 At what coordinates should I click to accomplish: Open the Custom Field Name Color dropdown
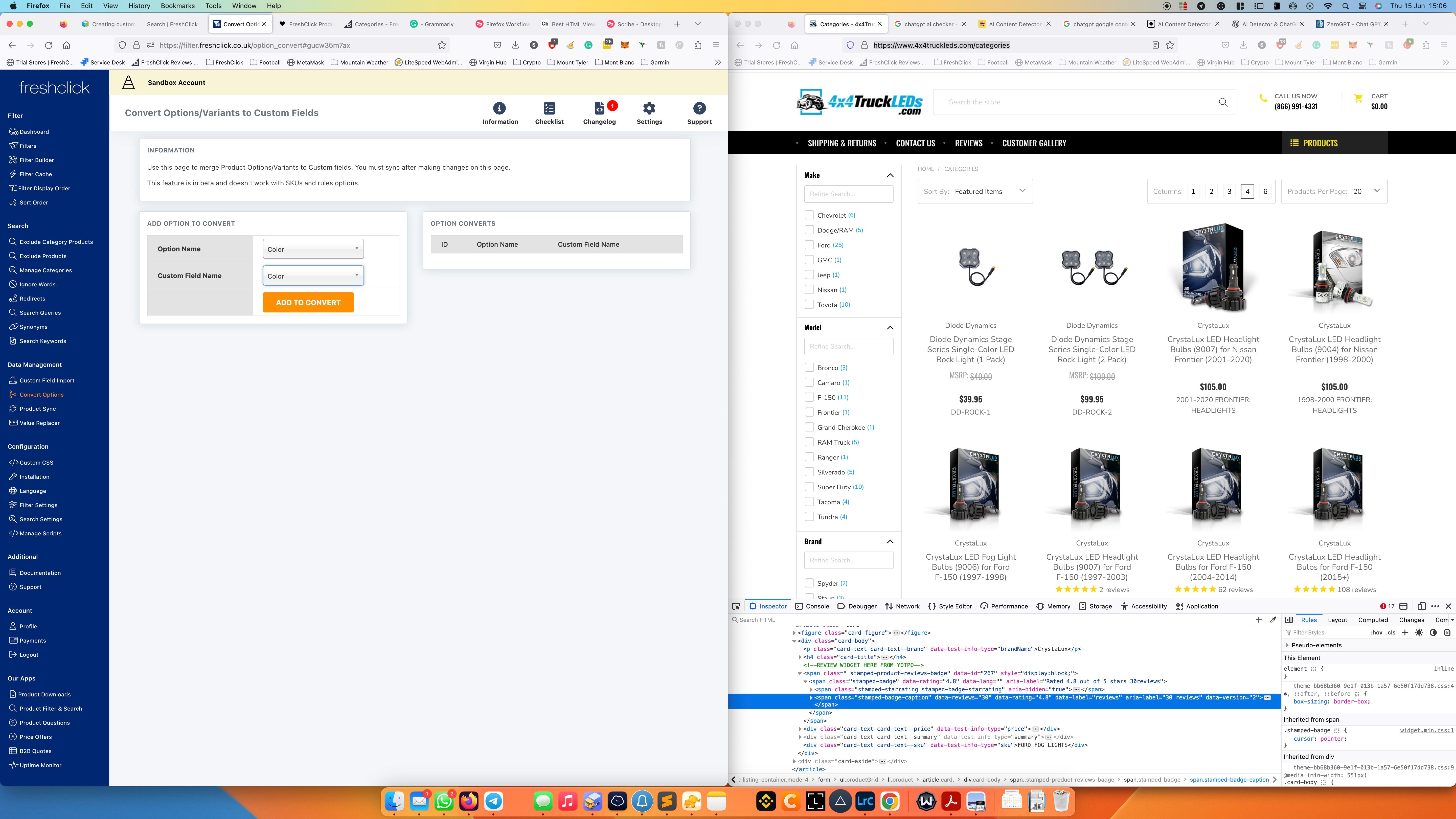(313, 276)
